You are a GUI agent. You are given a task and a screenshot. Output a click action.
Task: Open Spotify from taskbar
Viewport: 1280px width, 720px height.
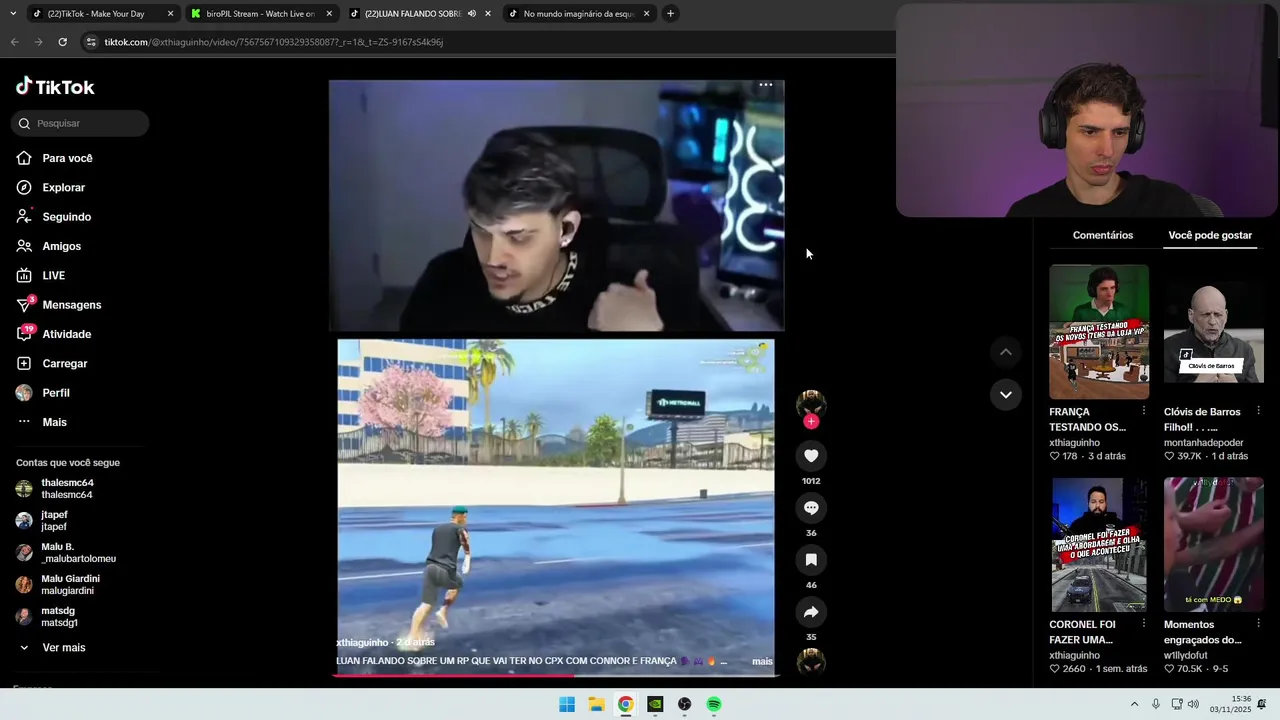pos(714,704)
